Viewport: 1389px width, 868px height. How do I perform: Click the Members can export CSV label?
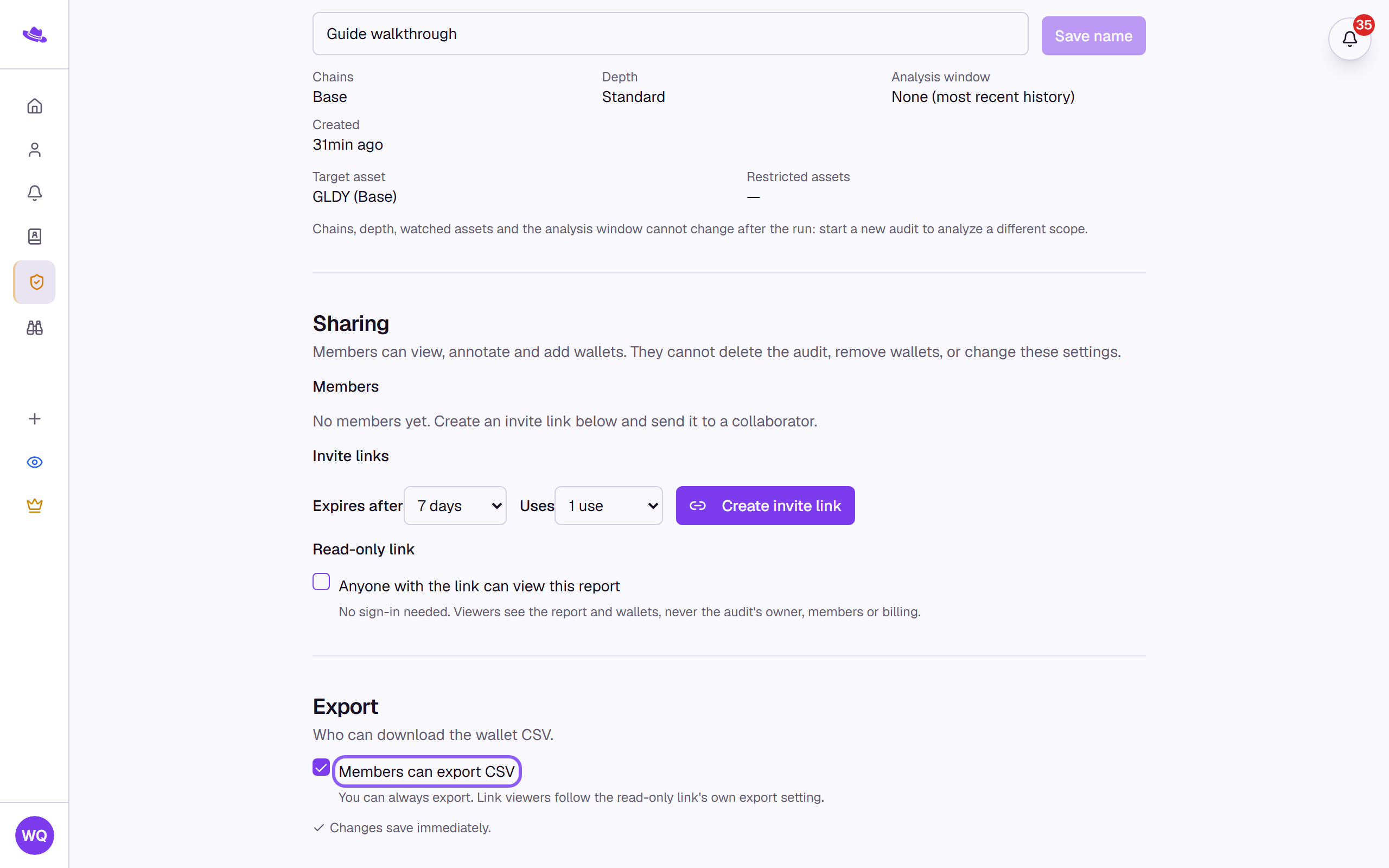coord(426,771)
